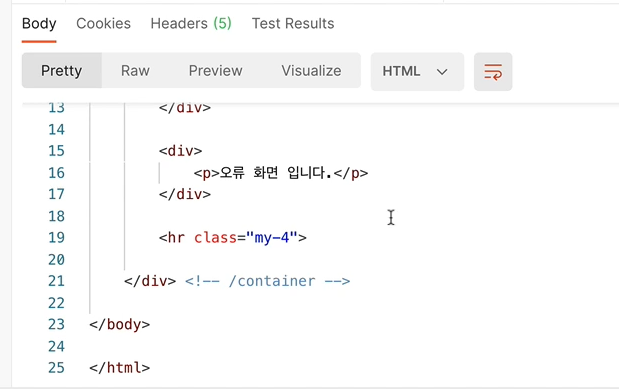Screen dimensions: 619x390
Task: Click line number 21 in gutter
Action: pos(56,281)
